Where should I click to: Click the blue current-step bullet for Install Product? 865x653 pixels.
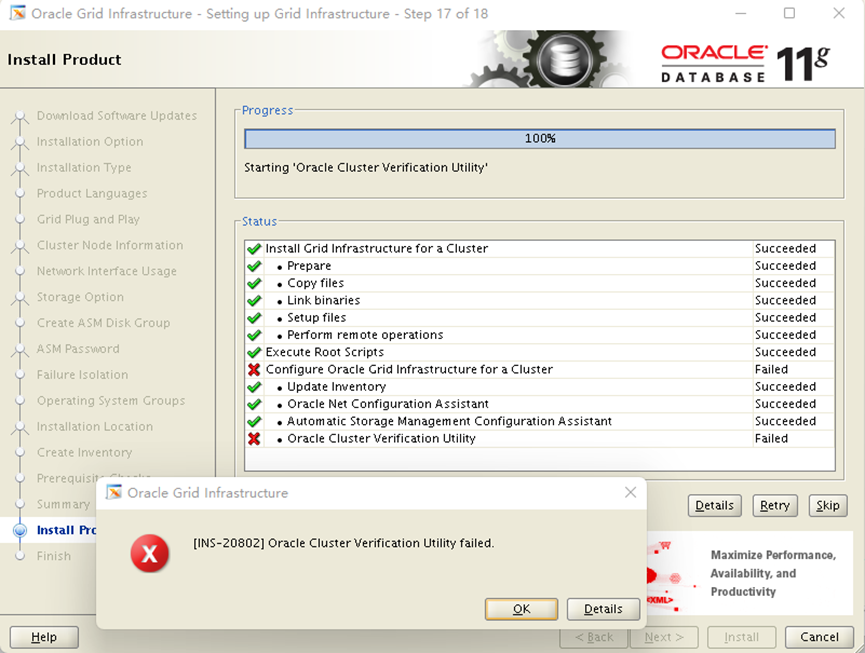click(20, 531)
